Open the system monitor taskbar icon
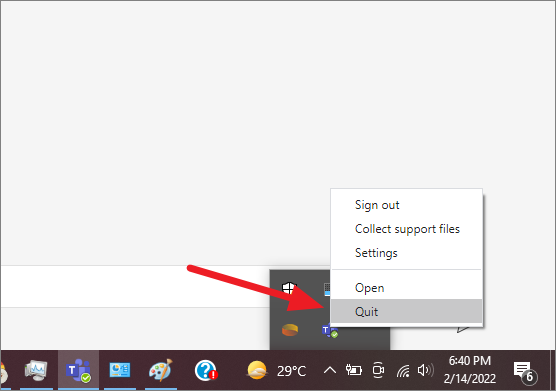 pyautogui.click(x=36, y=371)
